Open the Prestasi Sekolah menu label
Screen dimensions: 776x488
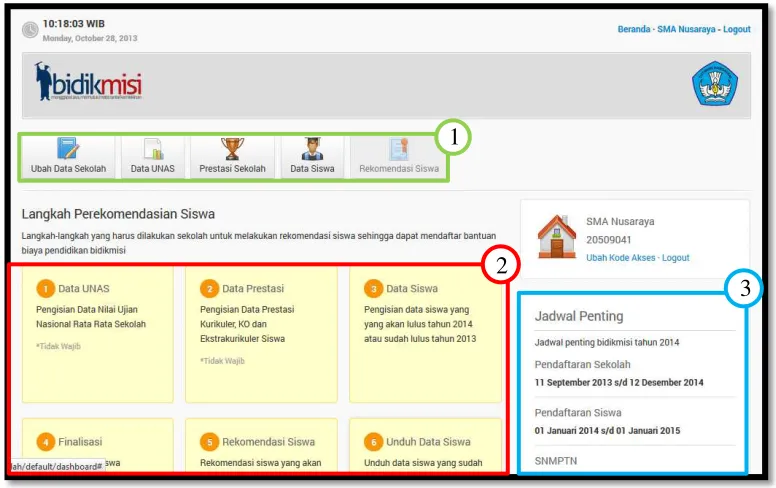pyautogui.click(x=232, y=168)
